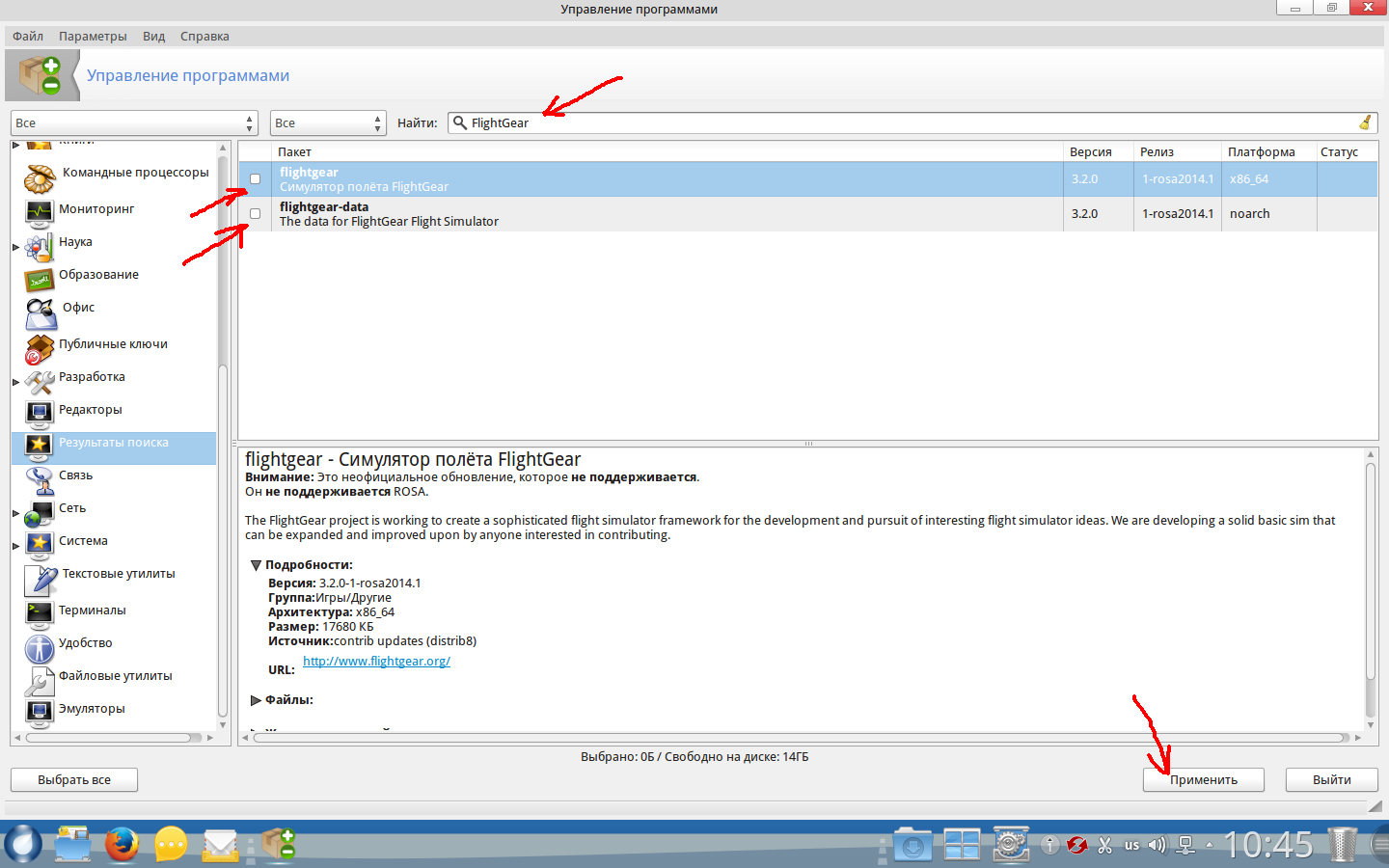
Task: Expand the Разработка tree node arrow
Action: (x=16, y=382)
